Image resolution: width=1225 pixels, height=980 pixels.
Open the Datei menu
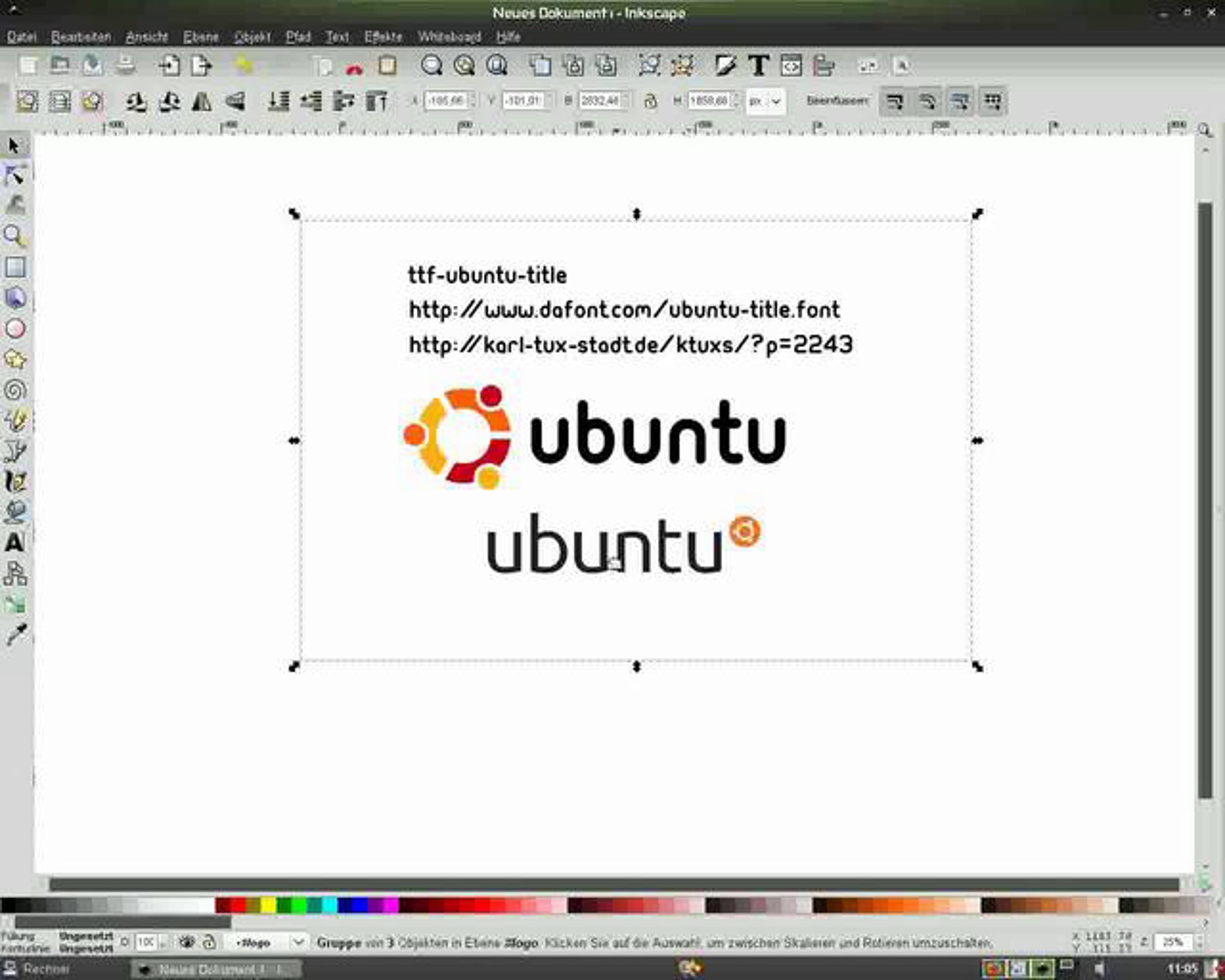click(21, 37)
